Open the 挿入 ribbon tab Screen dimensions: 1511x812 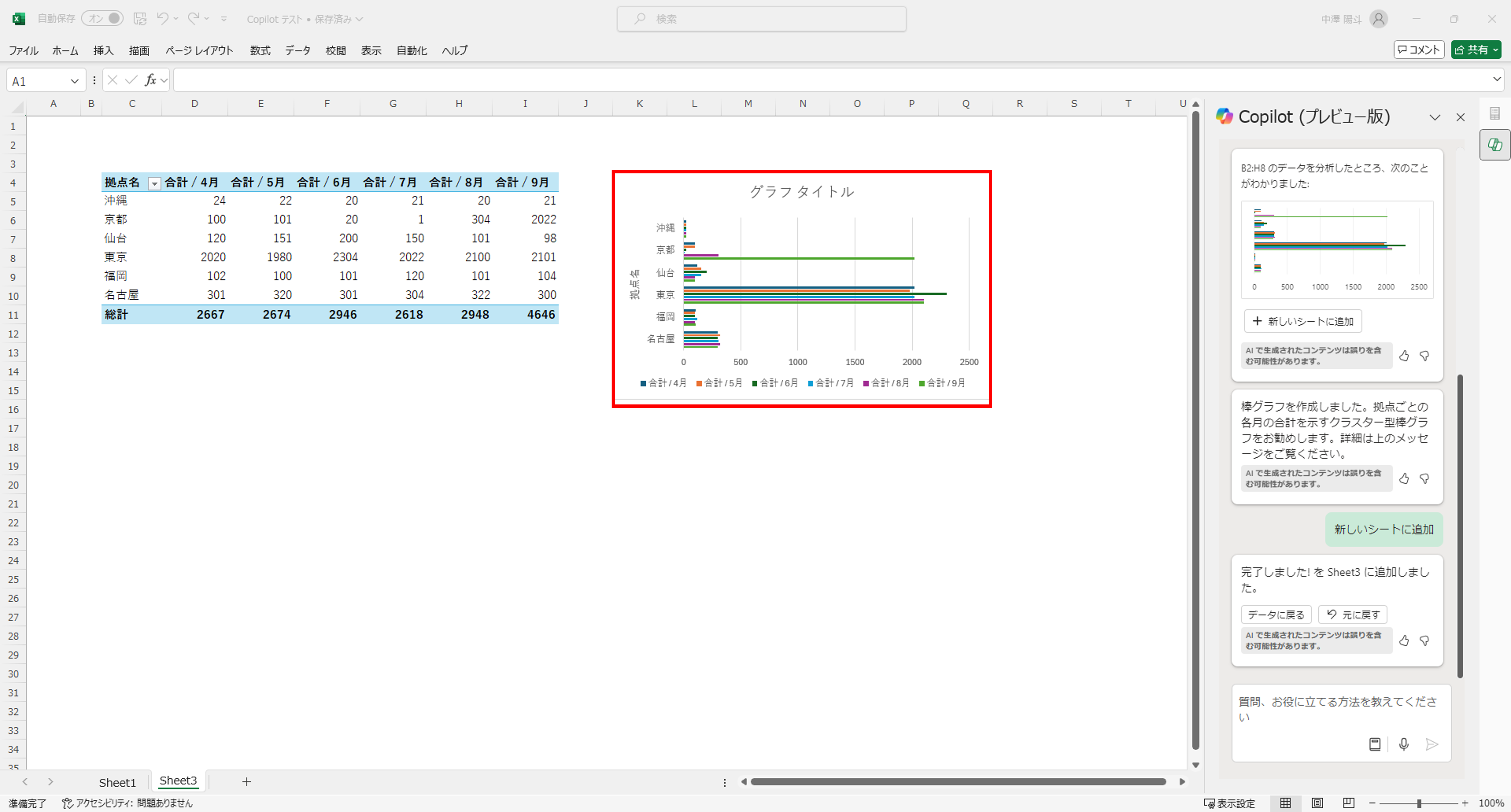click(x=103, y=50)
